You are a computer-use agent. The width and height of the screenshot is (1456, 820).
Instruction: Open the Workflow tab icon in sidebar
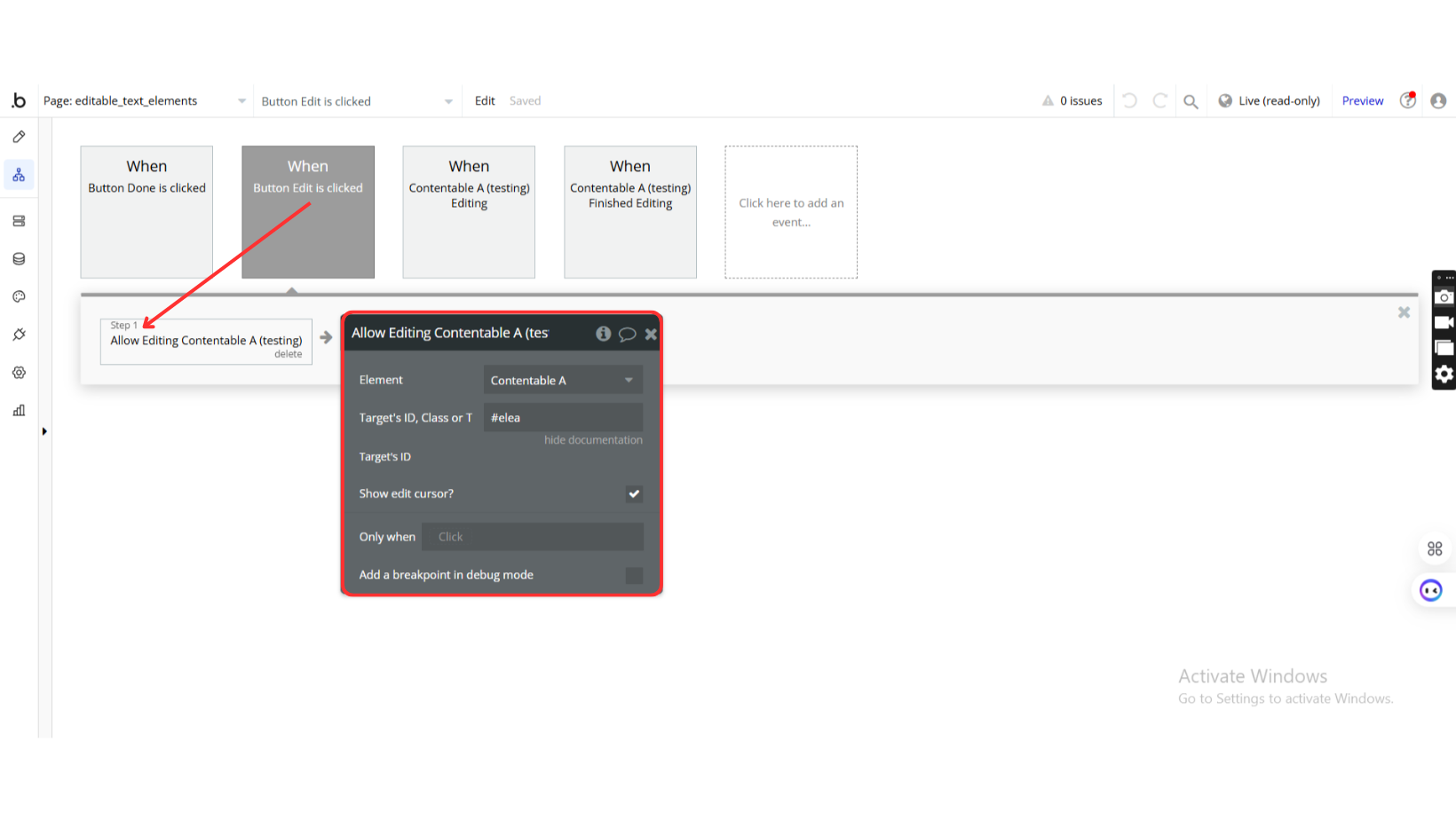point(19,175)
